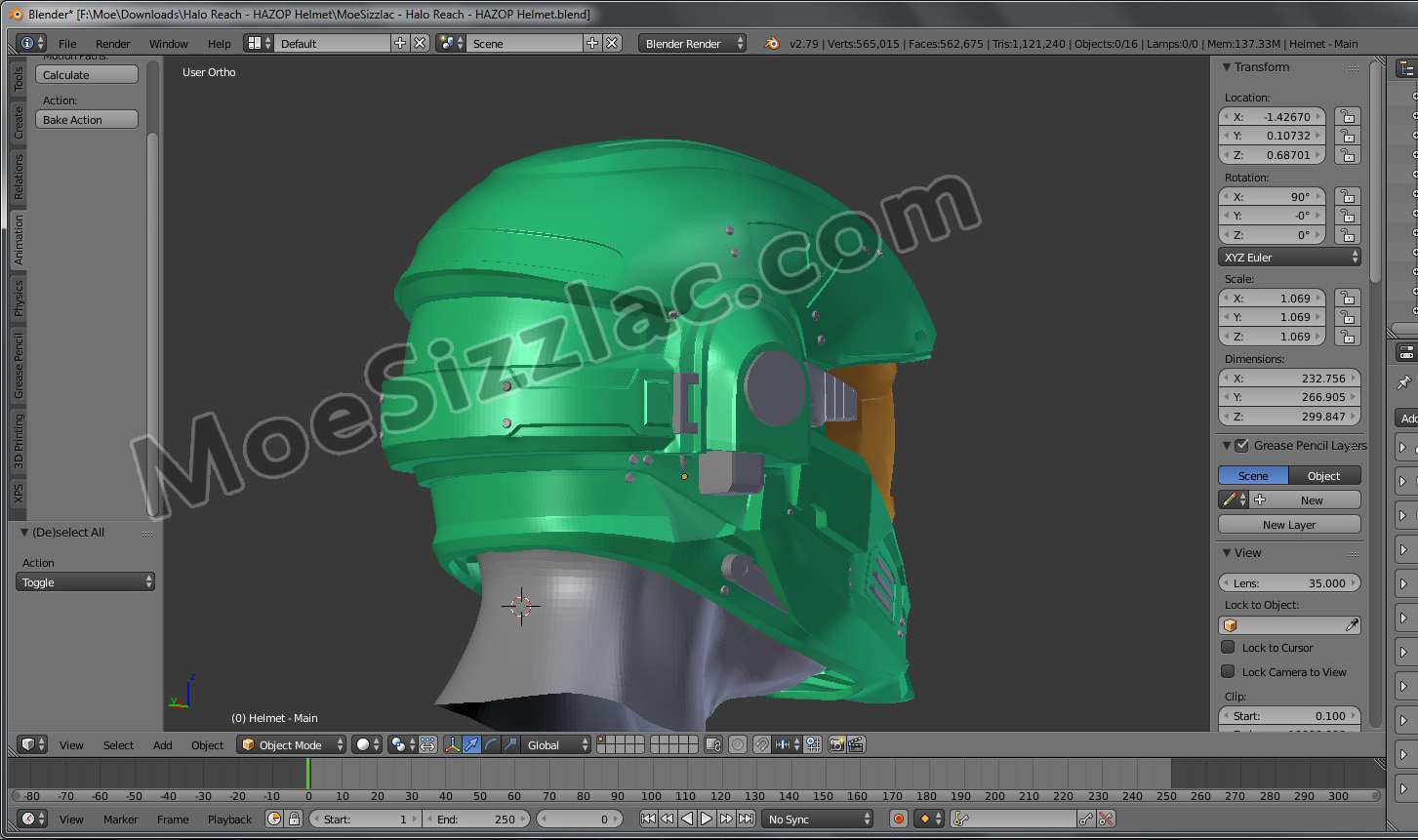The height and width of the screenshot is (840, 1418).
Task: Open the XYZ Euler rotation mode dropdown
Action: coord(1289,258)
